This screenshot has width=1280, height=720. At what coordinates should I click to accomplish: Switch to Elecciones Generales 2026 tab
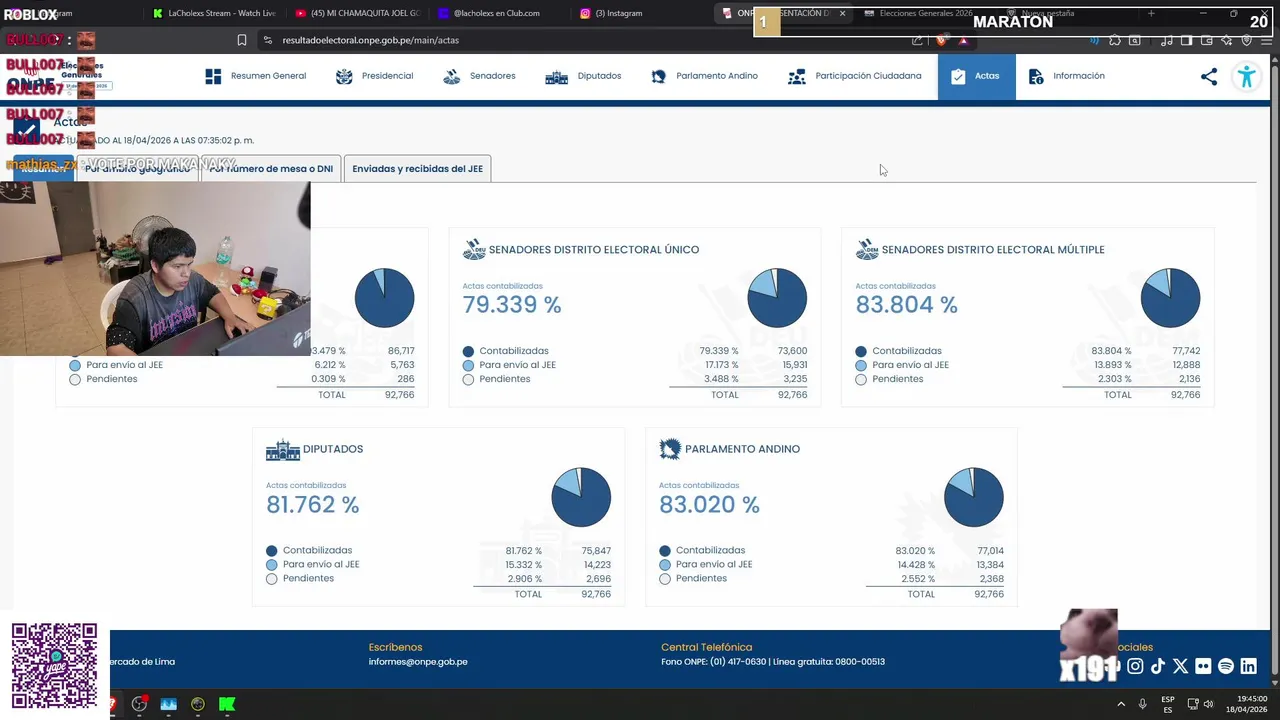(x=925, y=13)
